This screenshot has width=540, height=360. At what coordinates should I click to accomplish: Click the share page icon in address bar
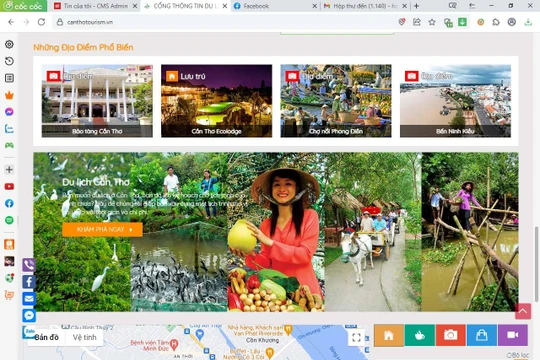pos(417,22)
